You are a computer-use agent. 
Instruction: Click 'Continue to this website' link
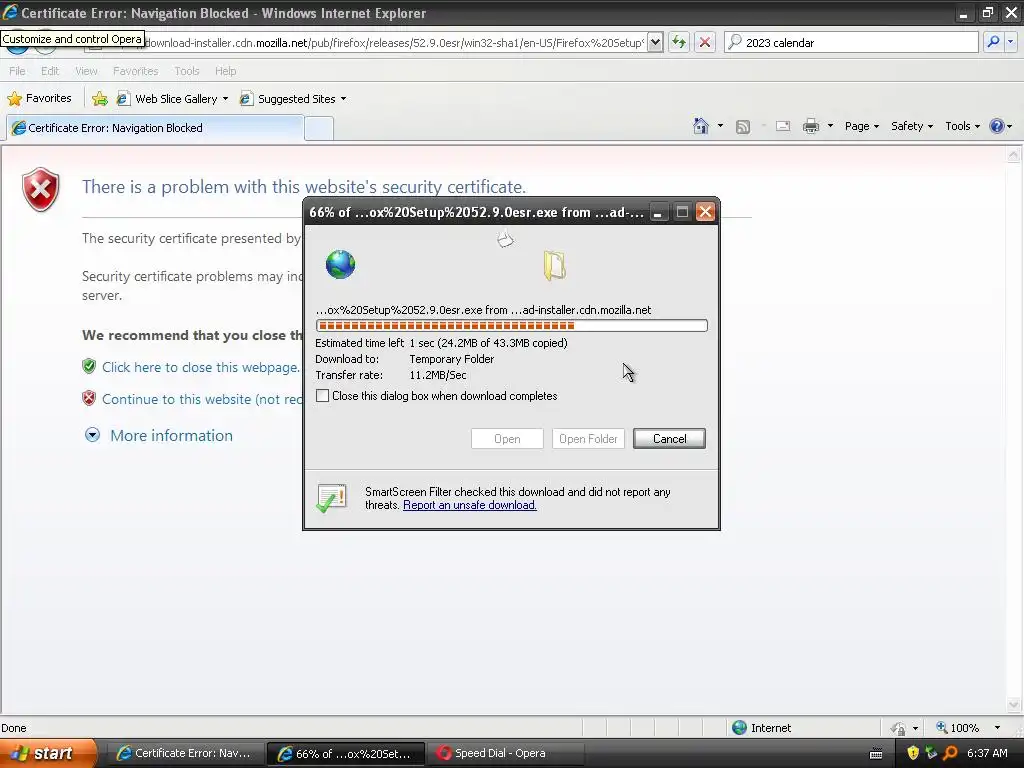(202, 399)
